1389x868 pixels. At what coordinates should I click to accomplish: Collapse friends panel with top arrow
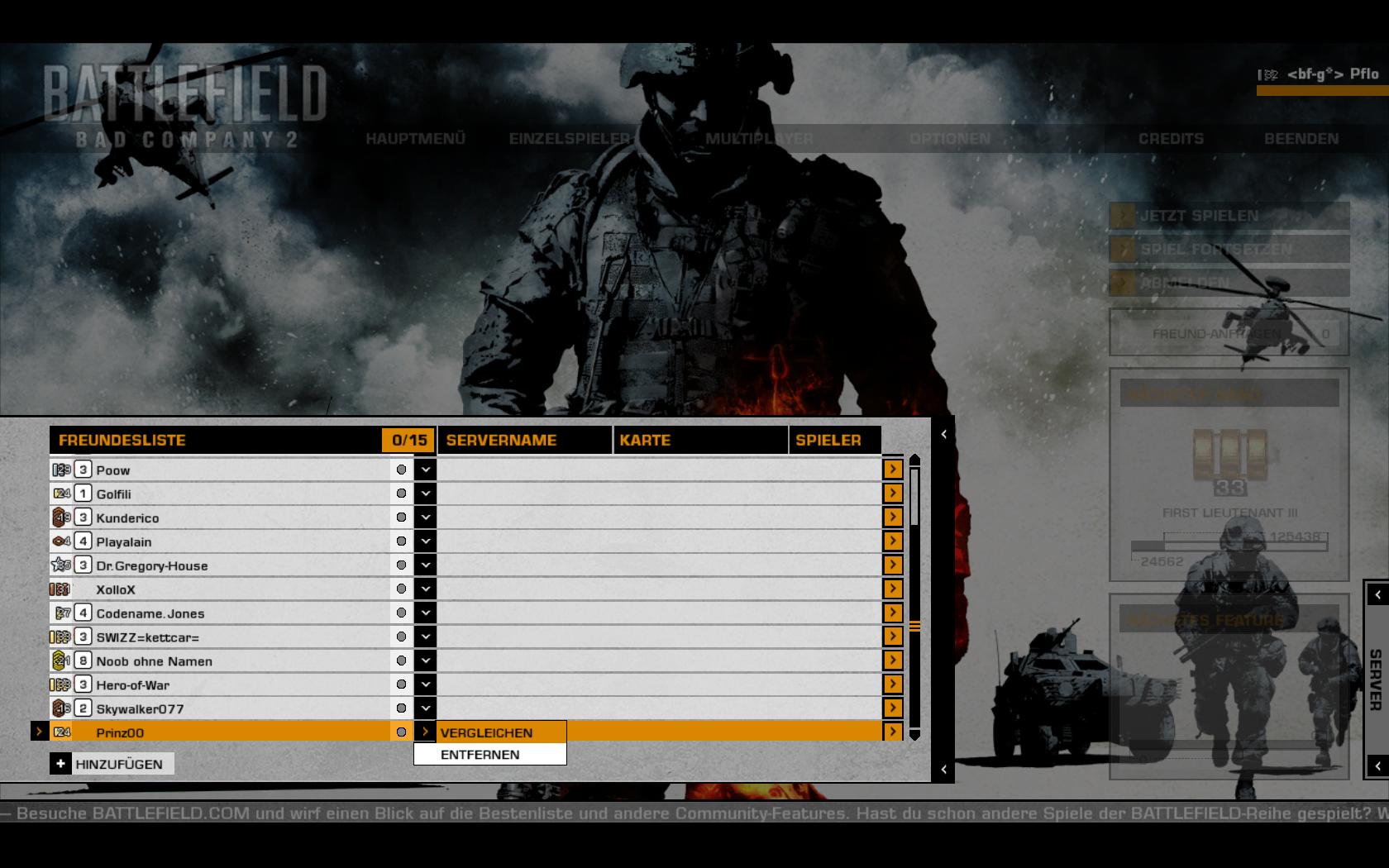(943, 434)
